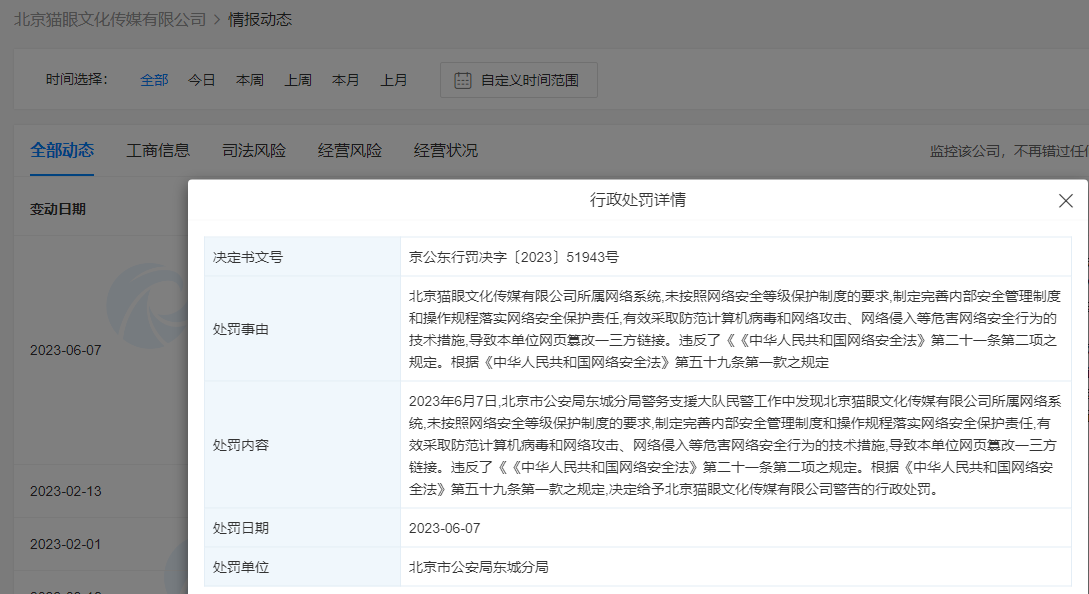The image size is (1089, 594).
Task: Select the 2023-02-01 row date
Action: pyautogui.click(x=65, y=544)
